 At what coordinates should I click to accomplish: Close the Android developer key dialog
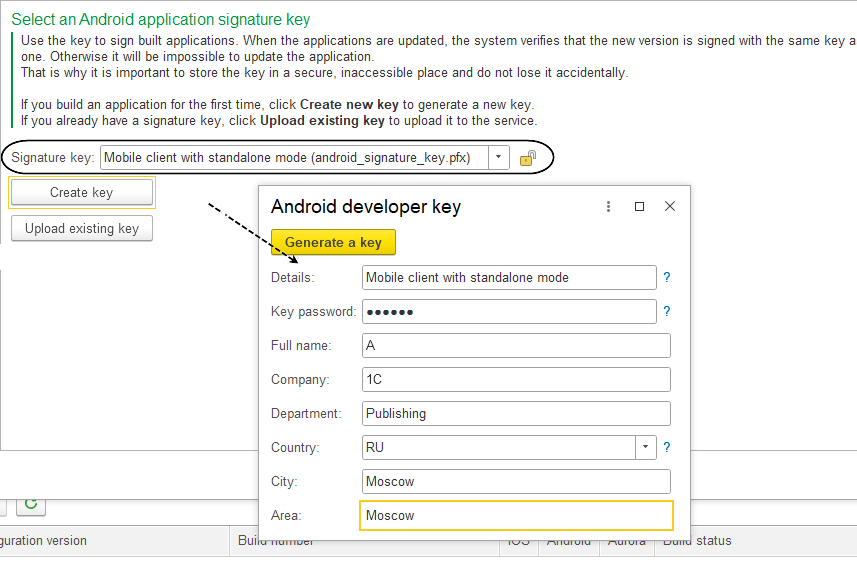[x=670, y=207]
